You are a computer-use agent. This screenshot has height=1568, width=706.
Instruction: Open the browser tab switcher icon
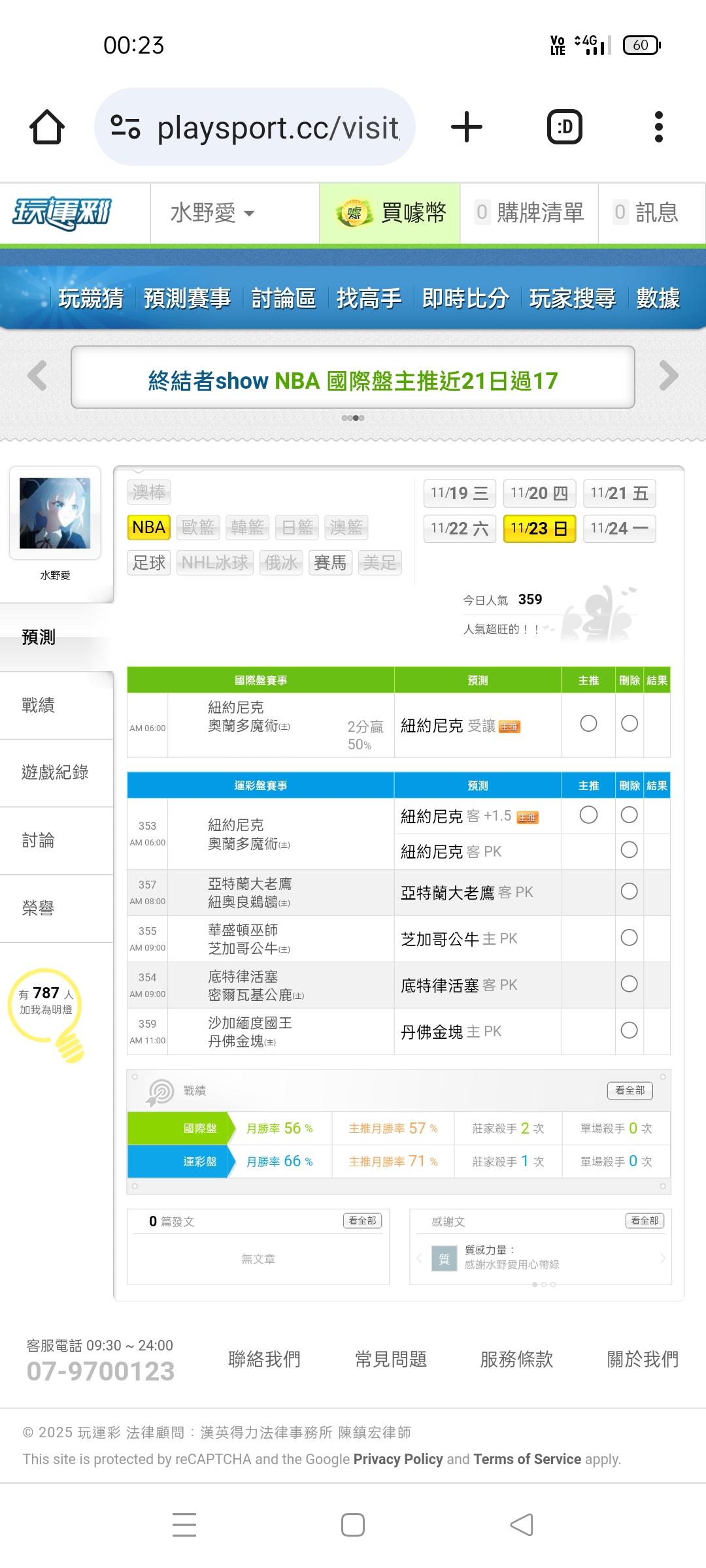tap(564, 127)
